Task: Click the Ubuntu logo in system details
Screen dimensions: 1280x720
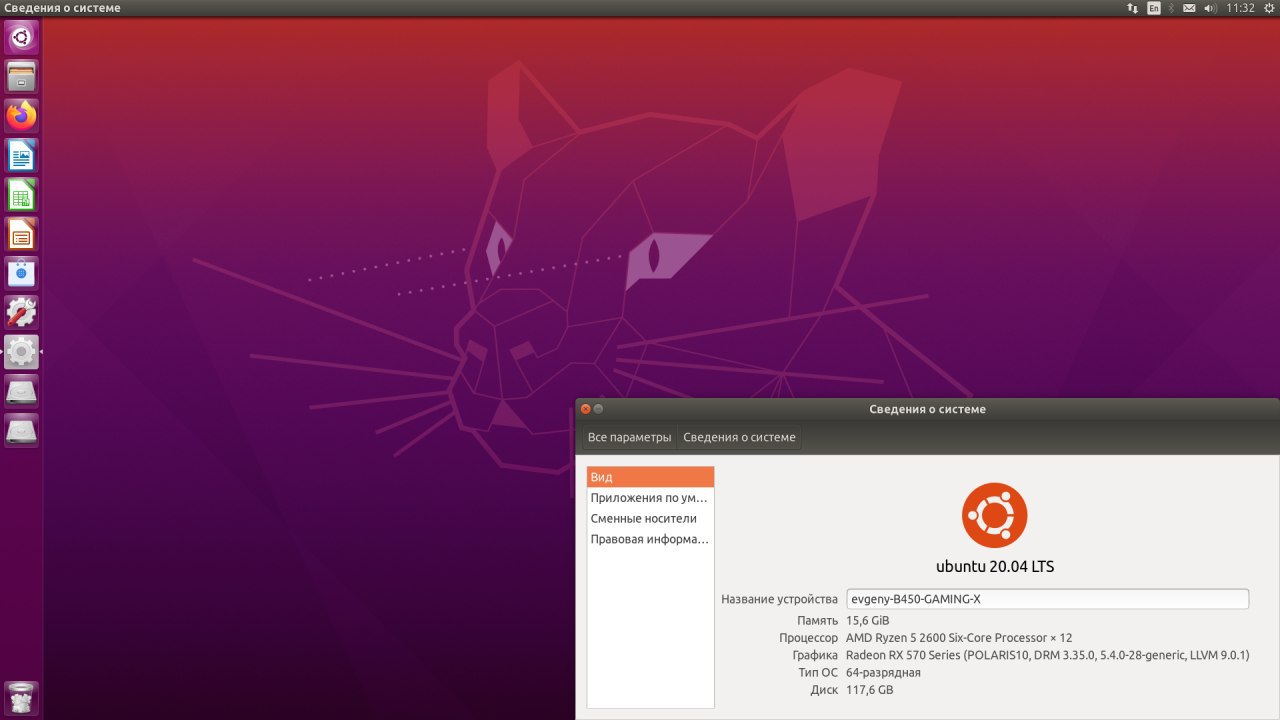Action: tap(995, 515)
